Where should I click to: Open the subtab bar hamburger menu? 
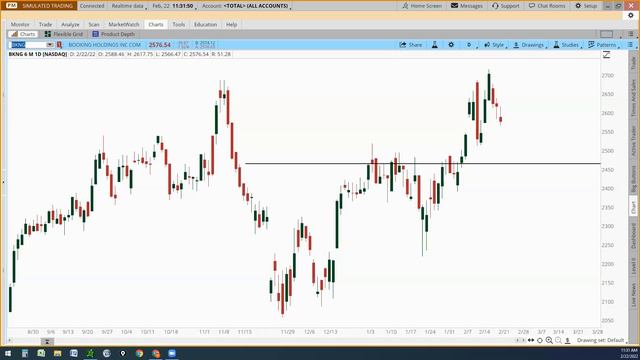(631, 34)
